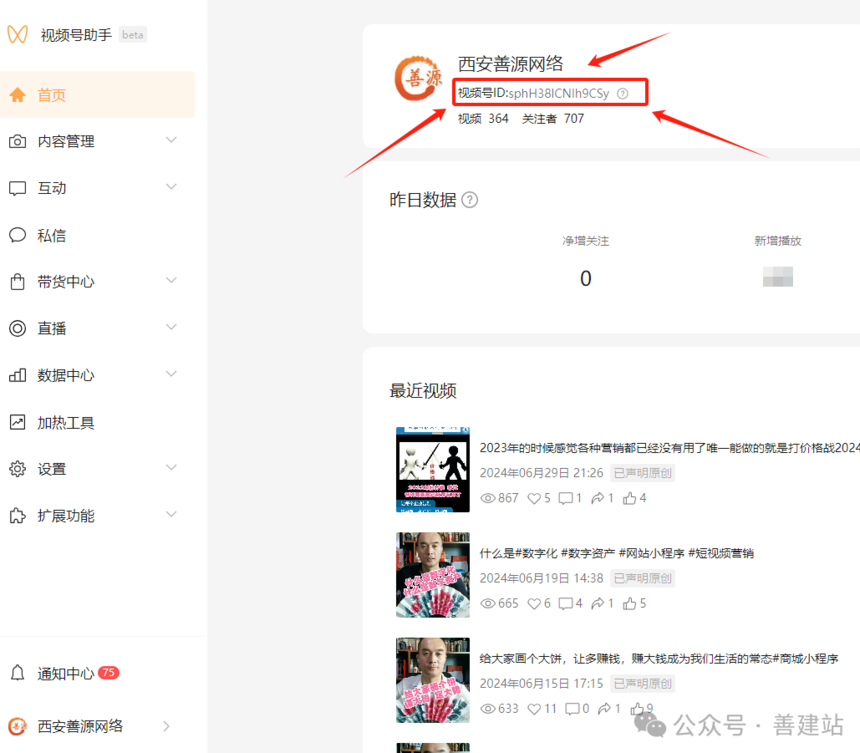Click the puzzle piece icon beside 扩展功能
The image size is (860, 753).
(x=18, y=516)
